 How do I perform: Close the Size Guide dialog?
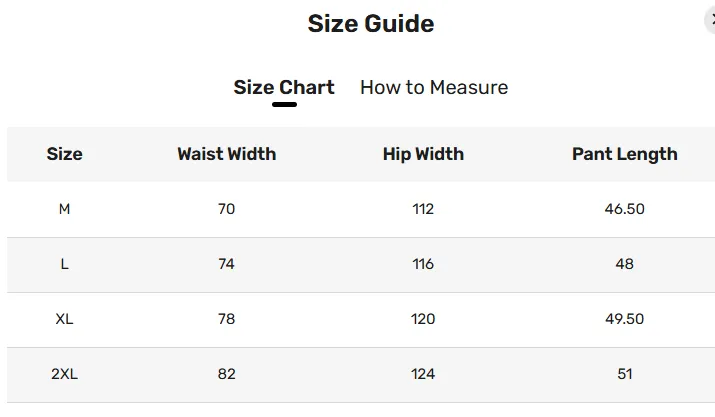[710, 21]
